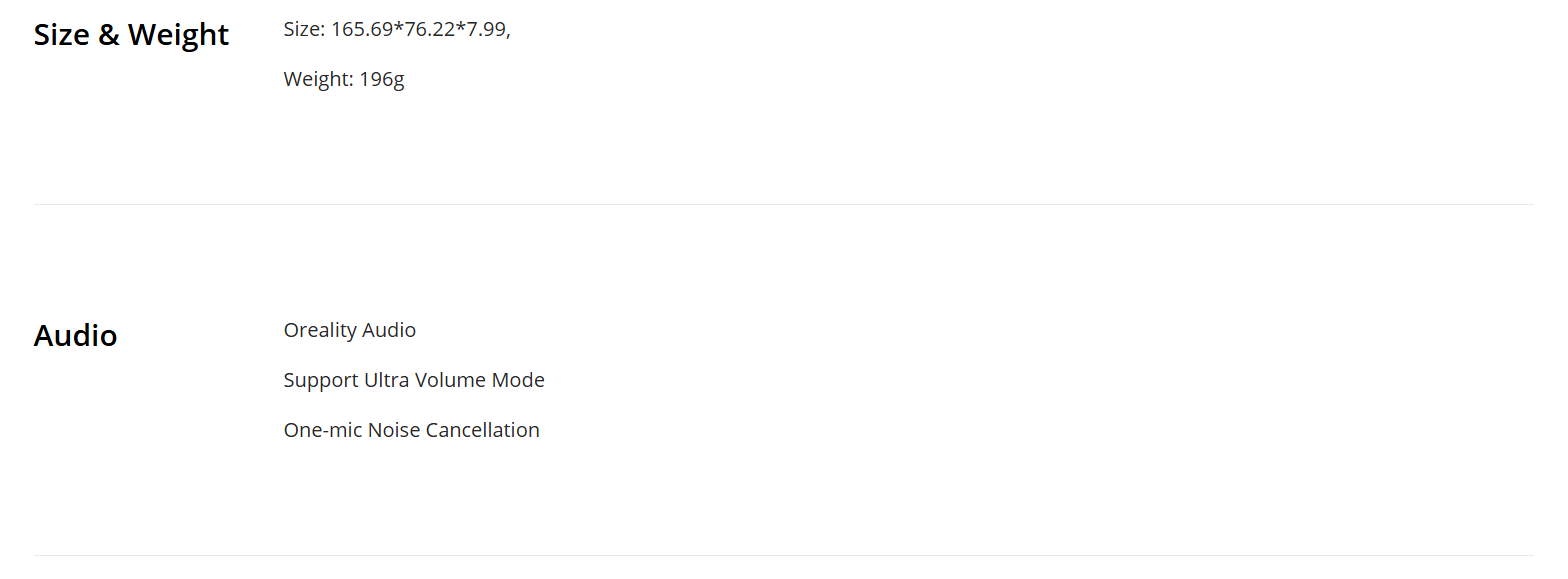Click the Oreality Audio text
Viewport: 1568px width, 579px height.
[349, 330]
